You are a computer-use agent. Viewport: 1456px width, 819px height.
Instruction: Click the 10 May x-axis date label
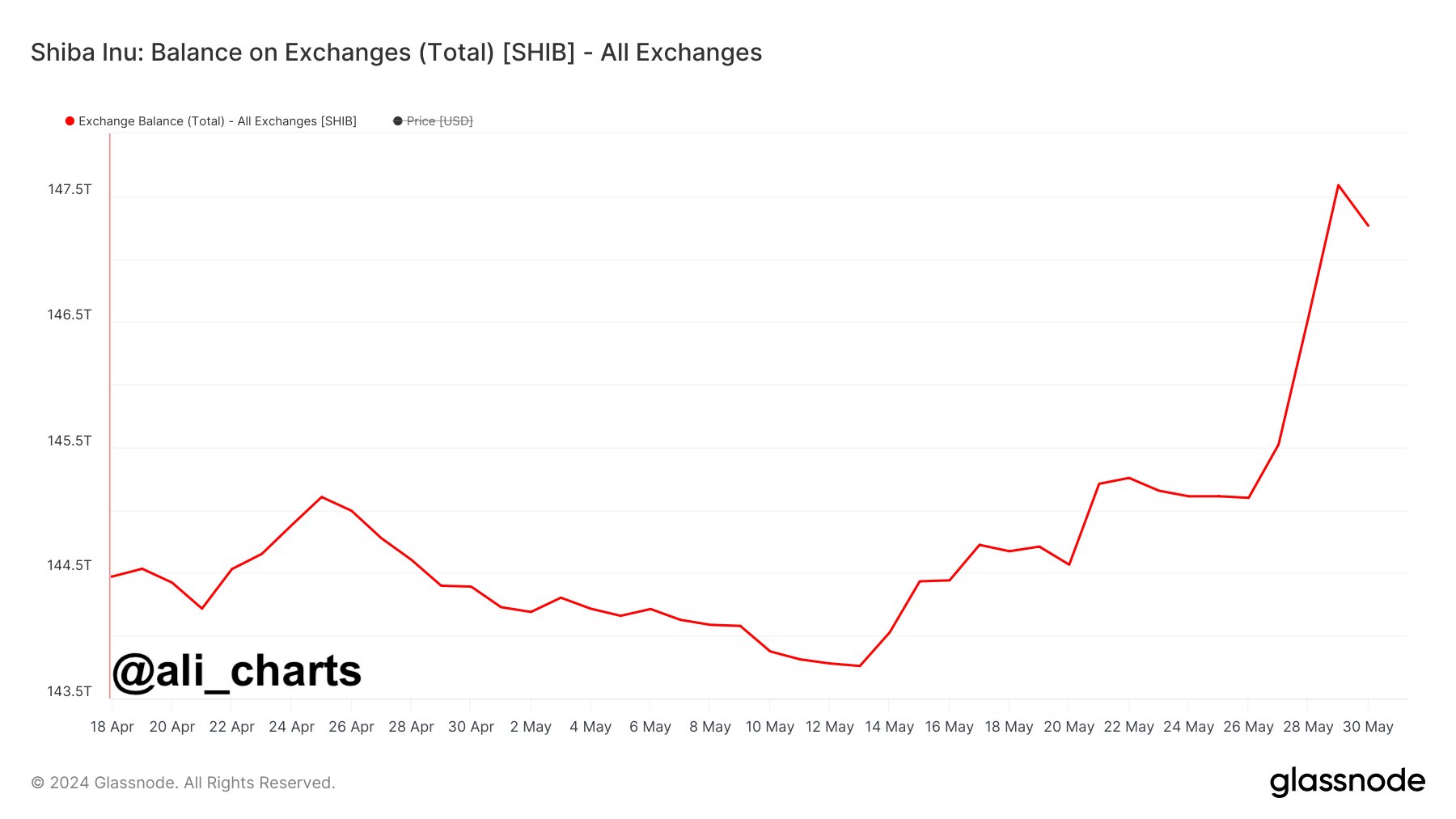pyautogui.click(x=769, y=727)
